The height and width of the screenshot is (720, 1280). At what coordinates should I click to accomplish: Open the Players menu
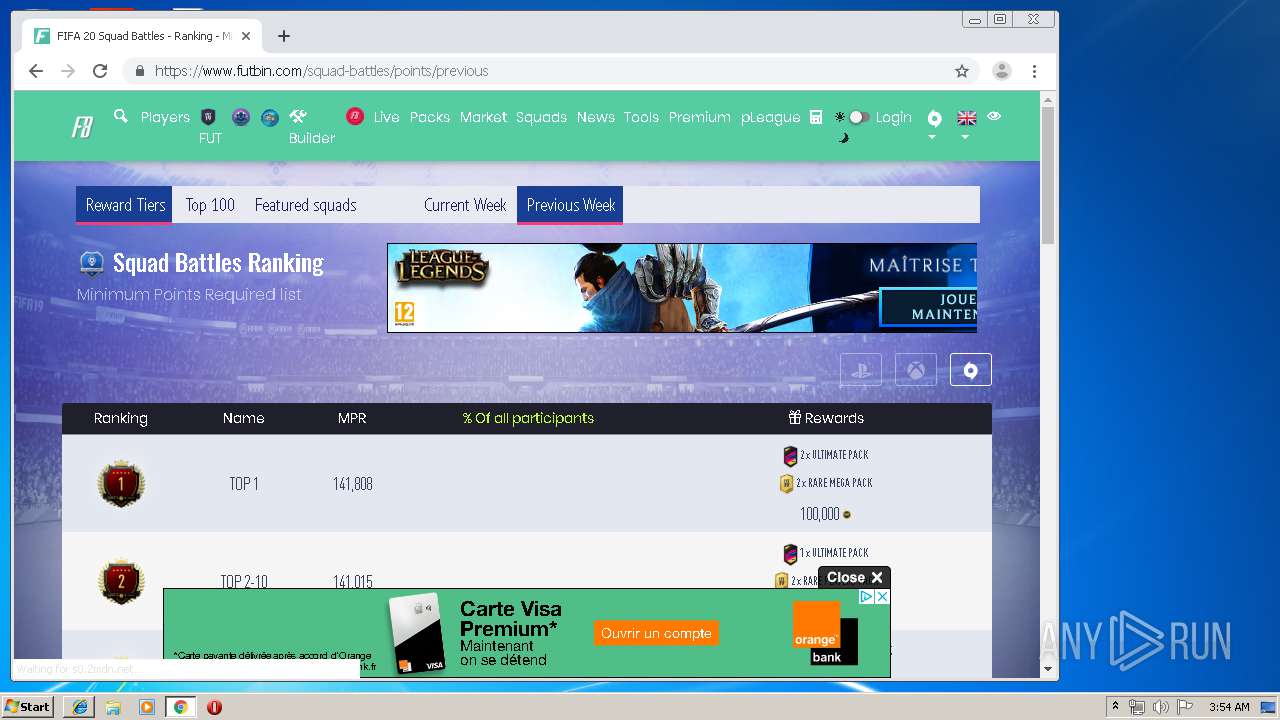point(165,117)
